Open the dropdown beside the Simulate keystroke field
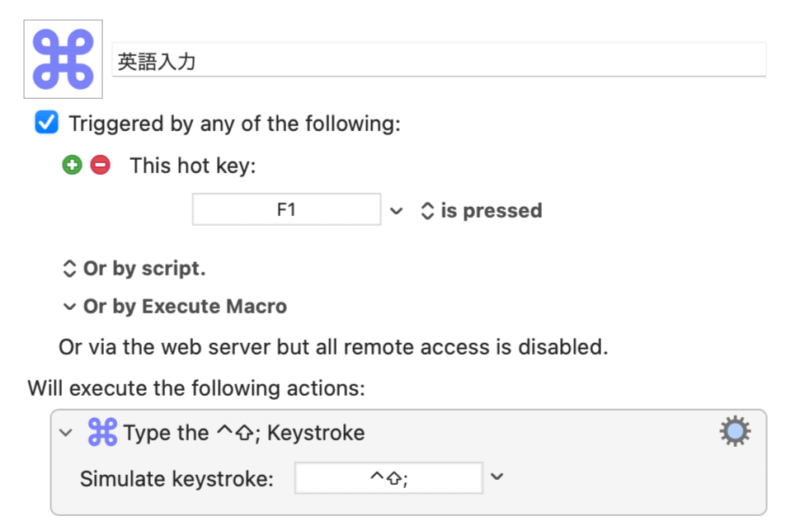 tap(497, 477)
